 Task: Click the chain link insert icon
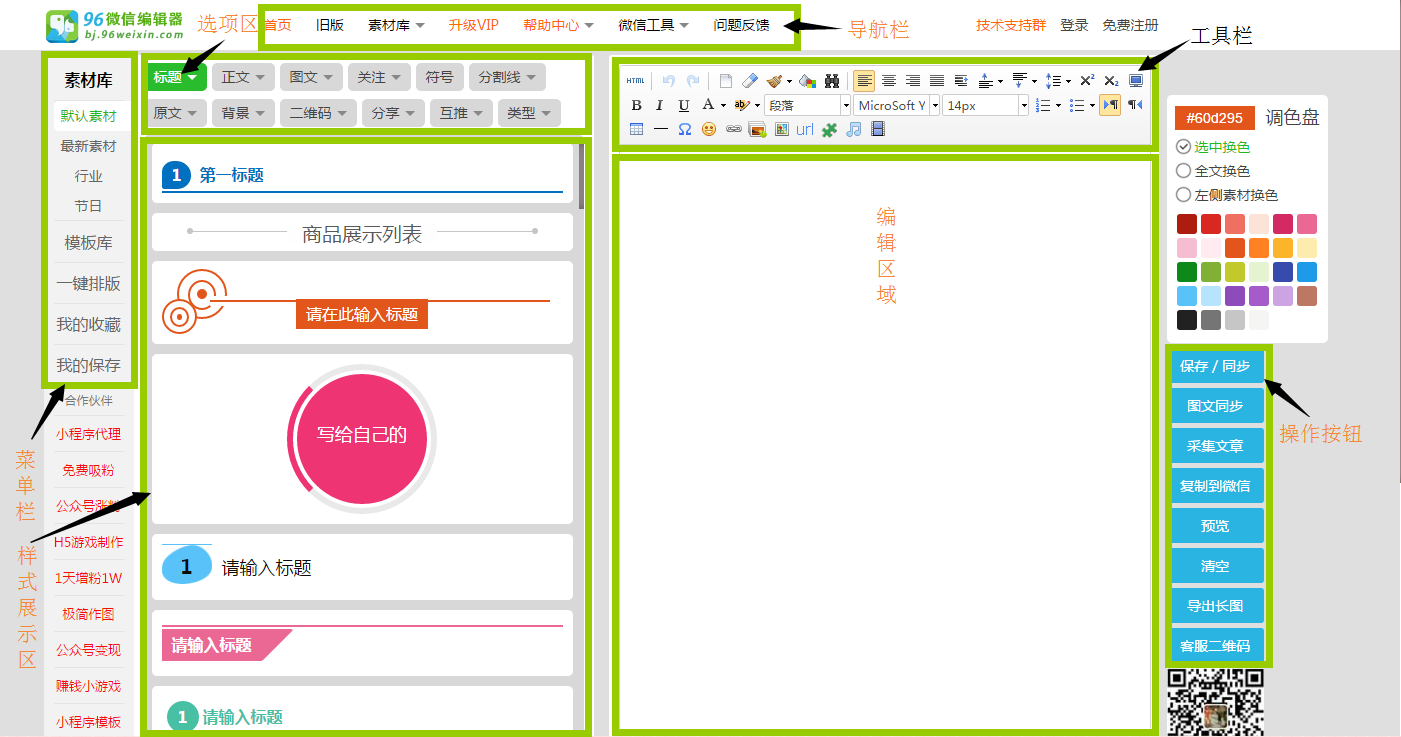pyautogui.click(x=733, y=129)
